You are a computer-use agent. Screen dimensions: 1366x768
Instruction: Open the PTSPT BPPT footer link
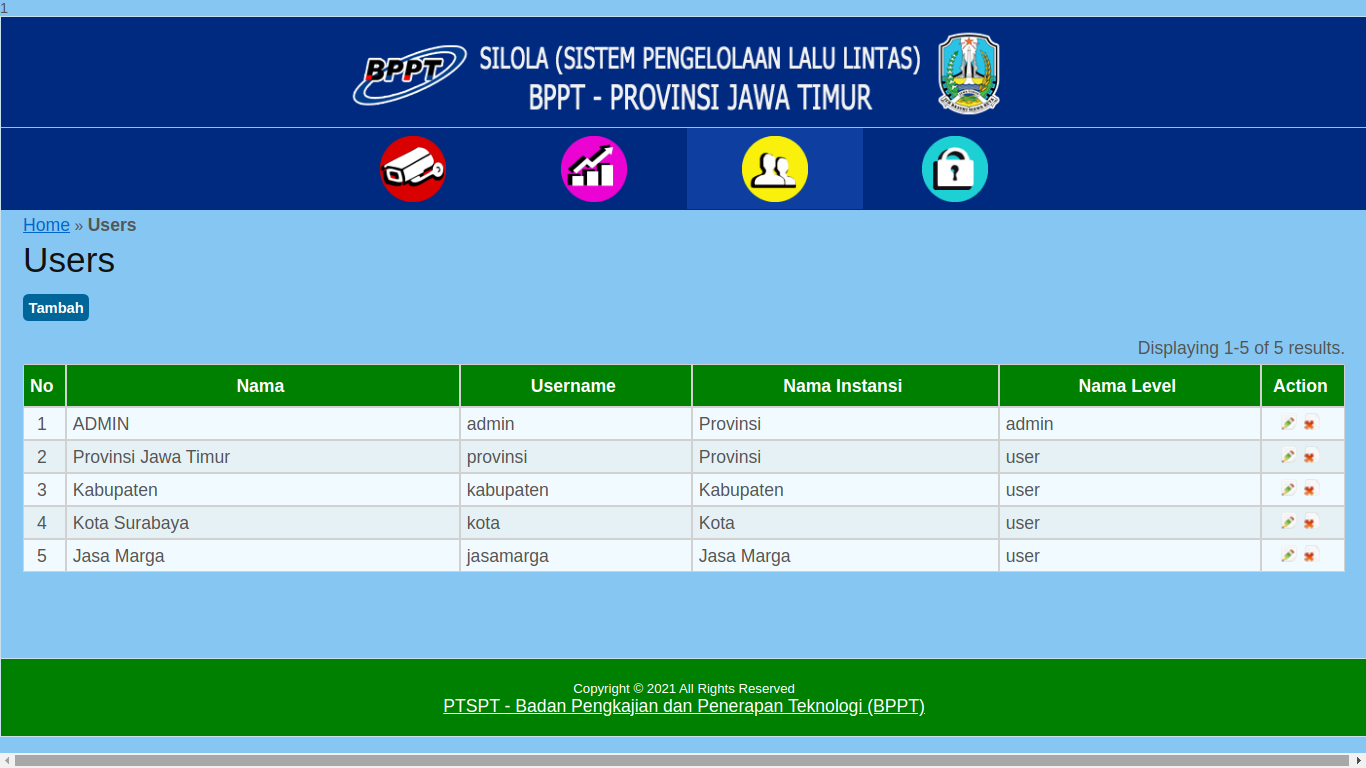pos(684,706)
